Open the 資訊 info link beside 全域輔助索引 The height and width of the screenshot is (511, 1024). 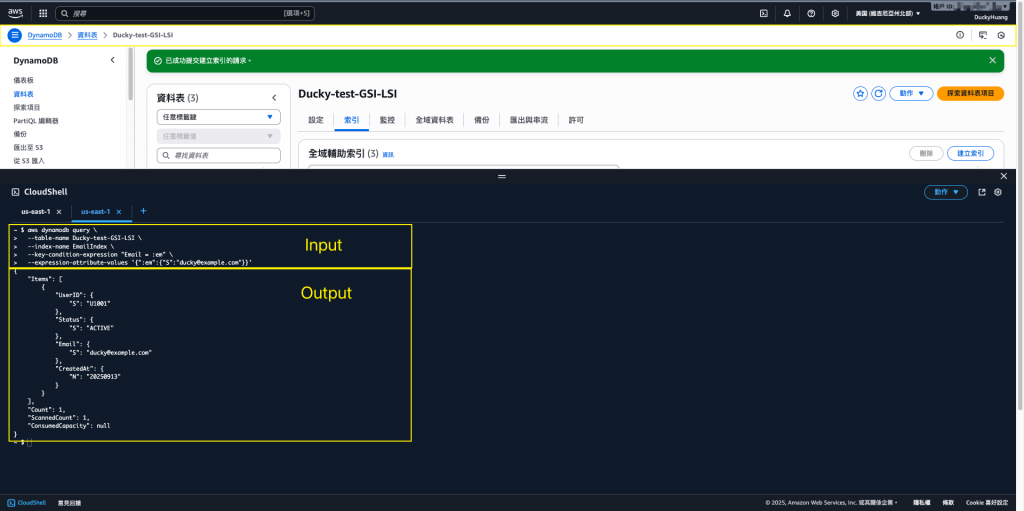click(388, 155)
